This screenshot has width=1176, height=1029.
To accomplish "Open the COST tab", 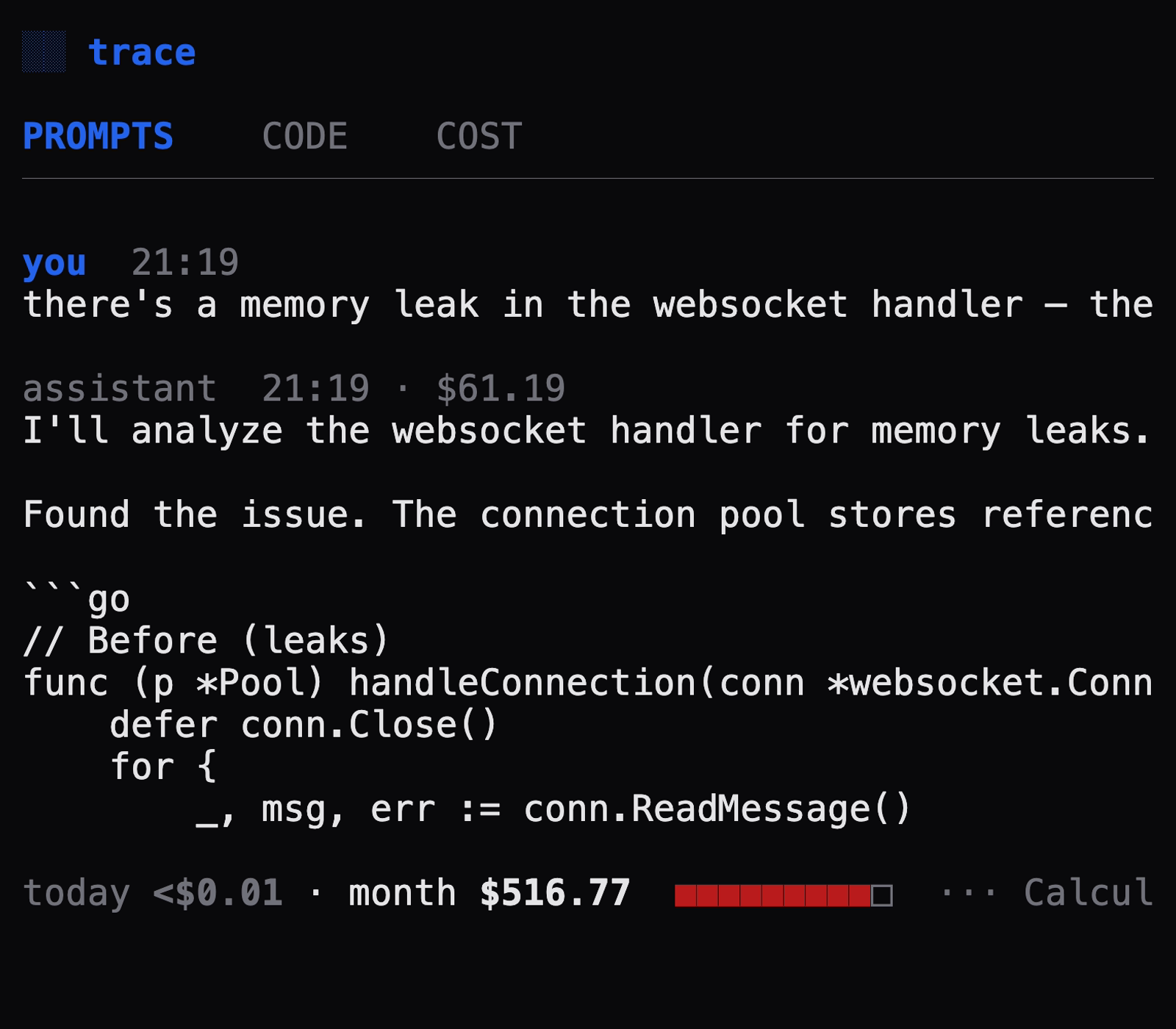I will 479,136.
